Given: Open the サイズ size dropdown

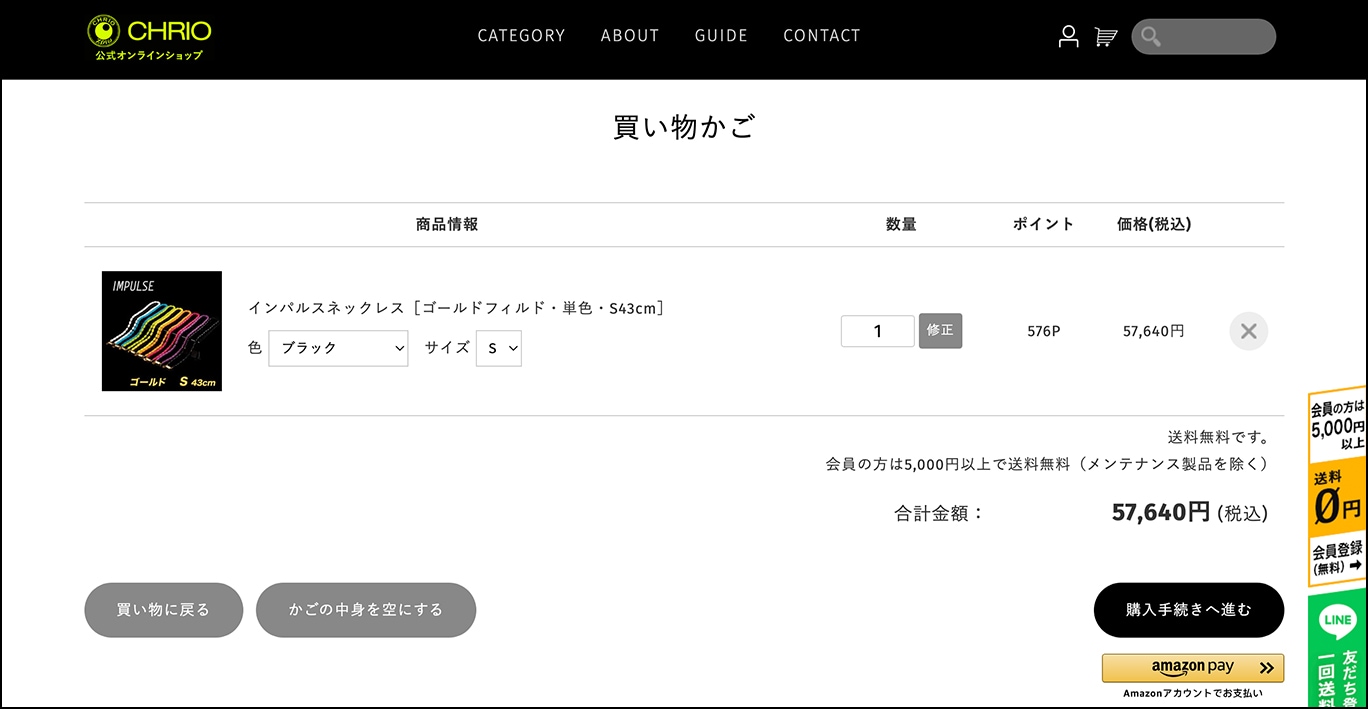Looking at the screenshot, I should (498, 348).
